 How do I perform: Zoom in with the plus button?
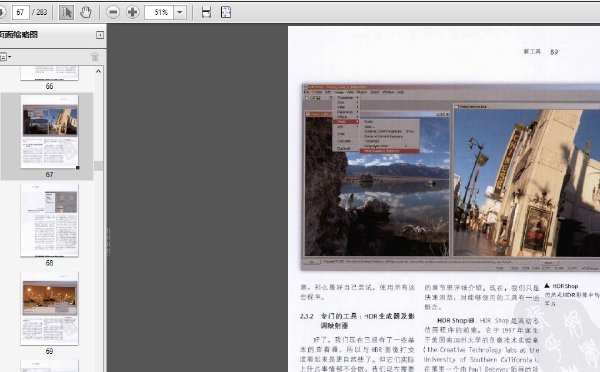[132, 13]
